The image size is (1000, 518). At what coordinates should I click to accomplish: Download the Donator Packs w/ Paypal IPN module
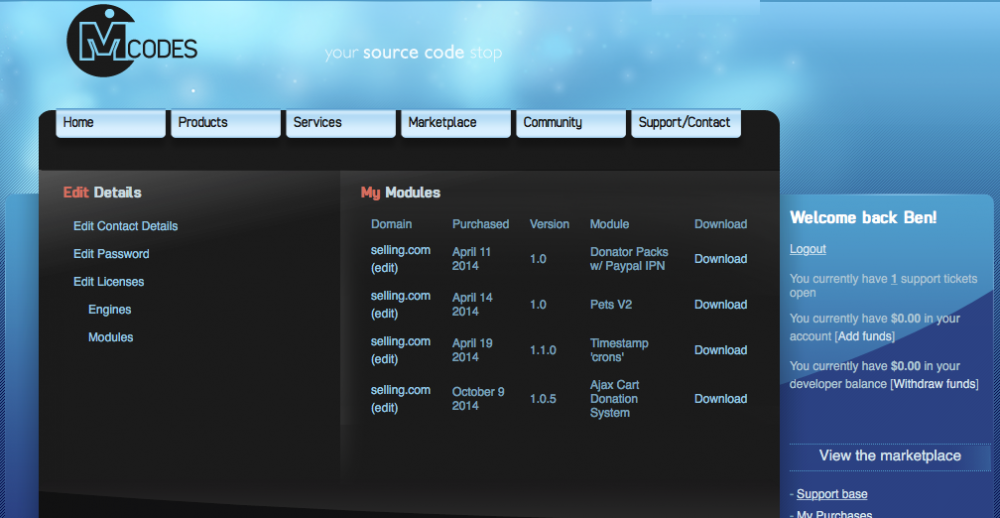[720, 259]
